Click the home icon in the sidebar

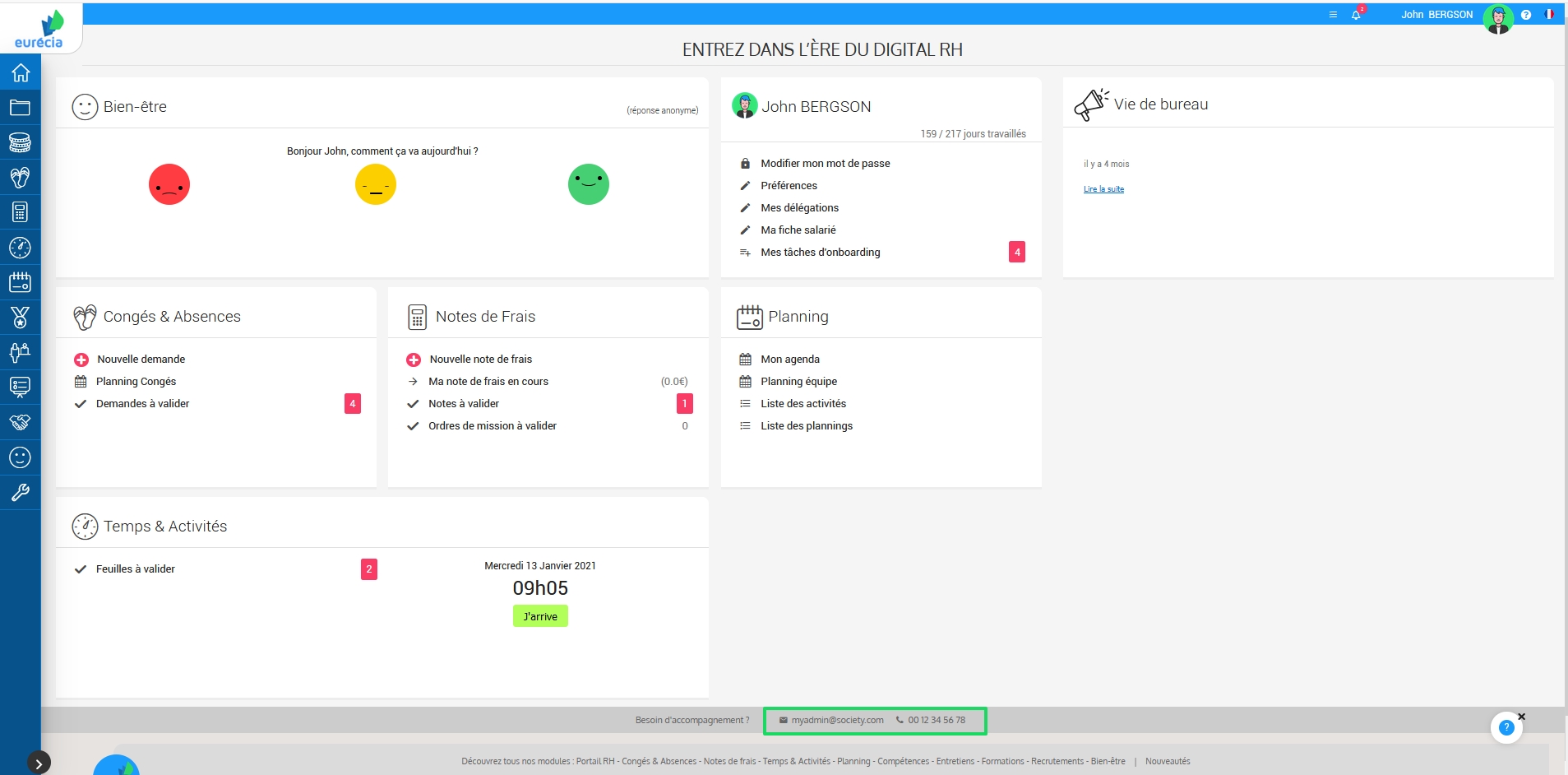pyautogui.click(x=20, y=72)
